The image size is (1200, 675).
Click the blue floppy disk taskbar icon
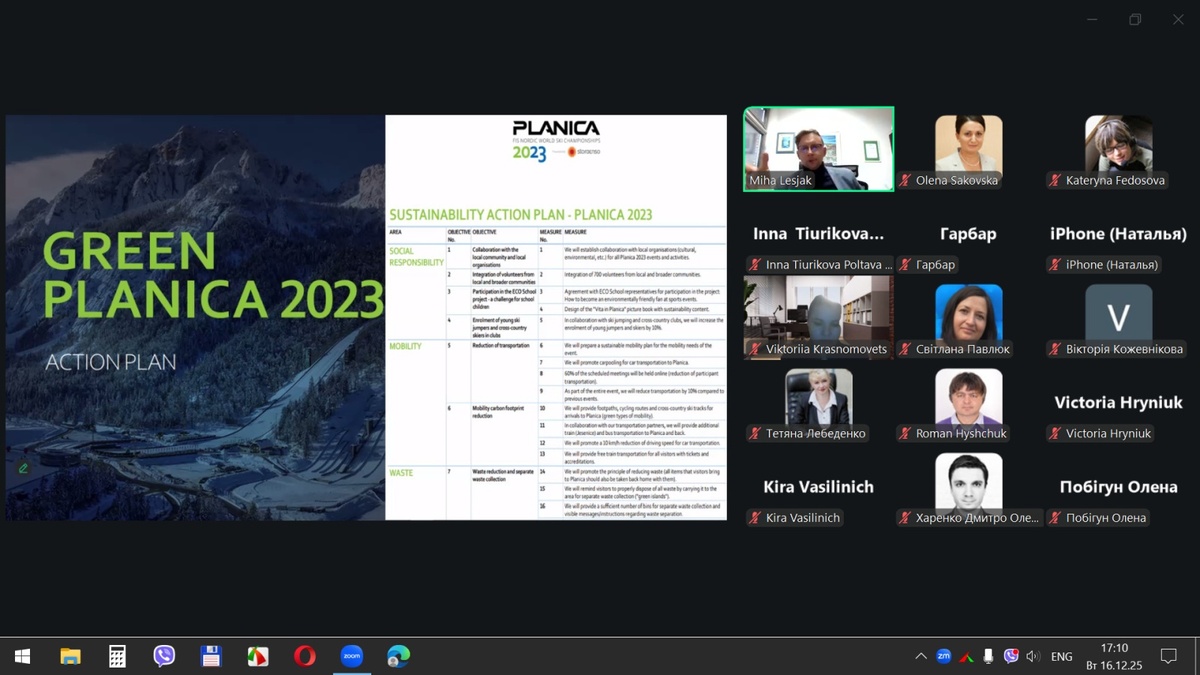[211, 656]
